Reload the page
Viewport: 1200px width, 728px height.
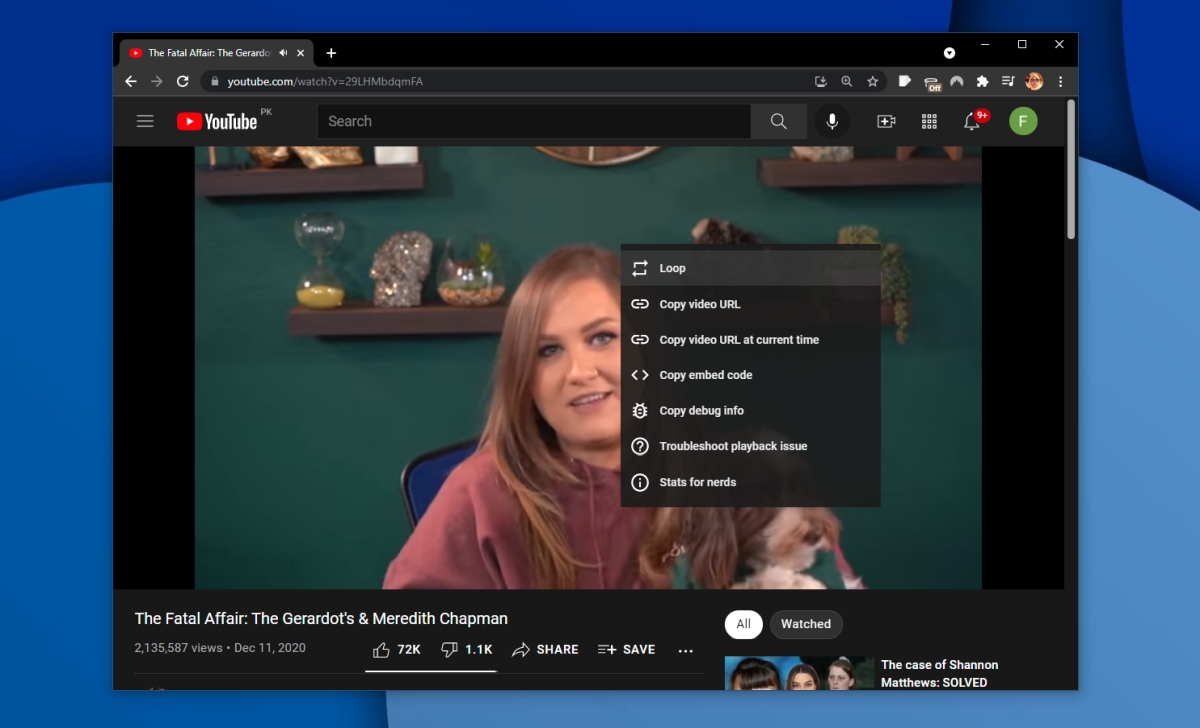[182, 81]
